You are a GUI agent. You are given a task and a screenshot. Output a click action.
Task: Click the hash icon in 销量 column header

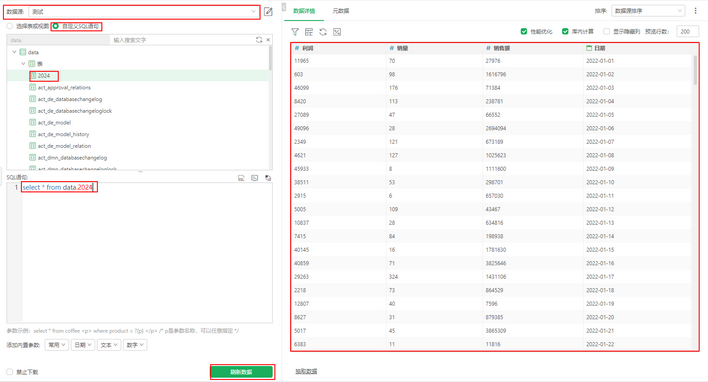(x=391, y=48)
